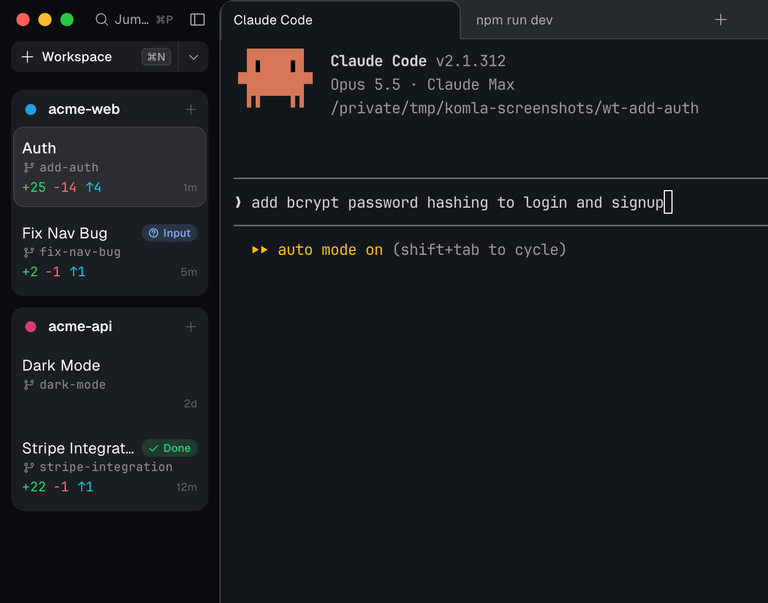
Task: Expand the Workspace dropdown chevron
Action: click(193, 57)
